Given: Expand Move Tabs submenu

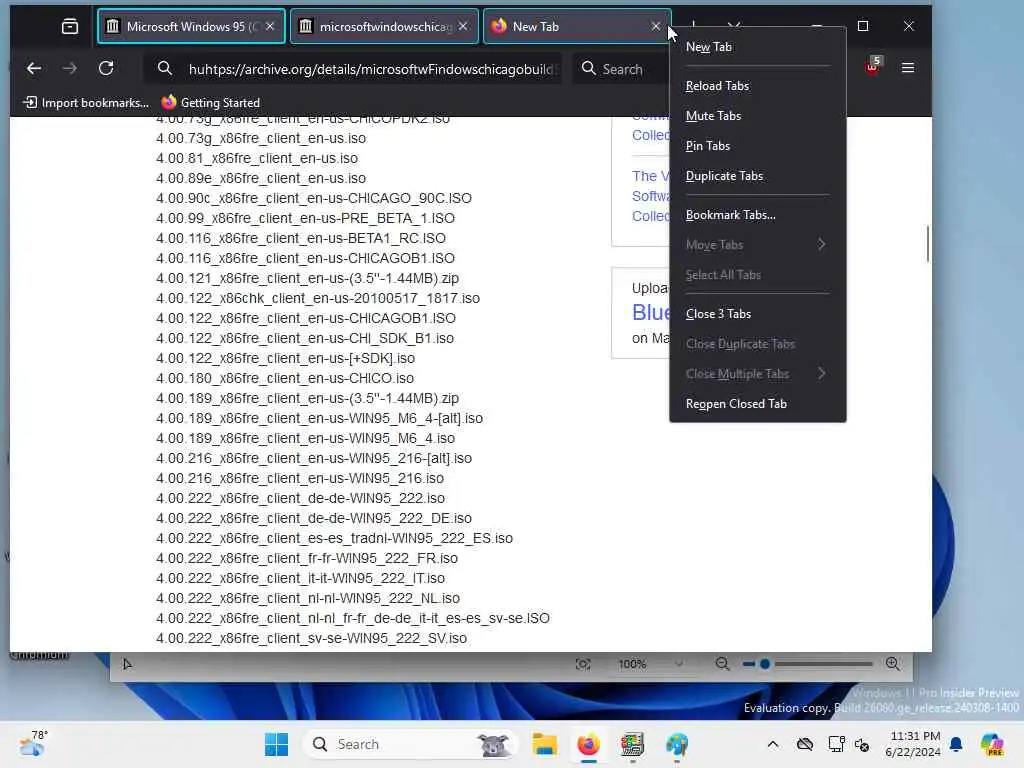Looking at the screenshot, I should click(x=758, y=245).
